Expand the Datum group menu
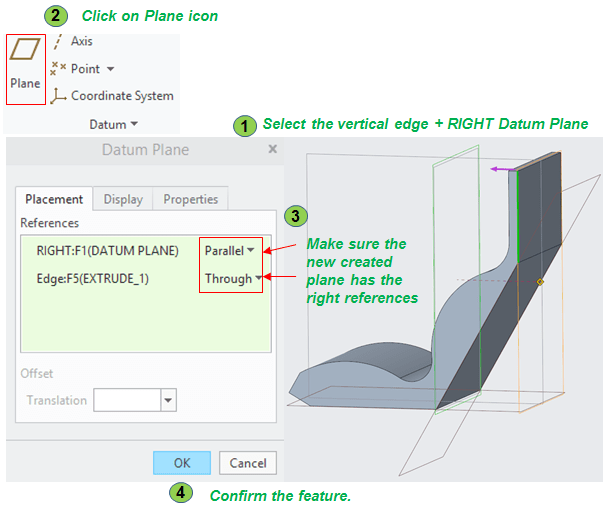 [133, 124]
